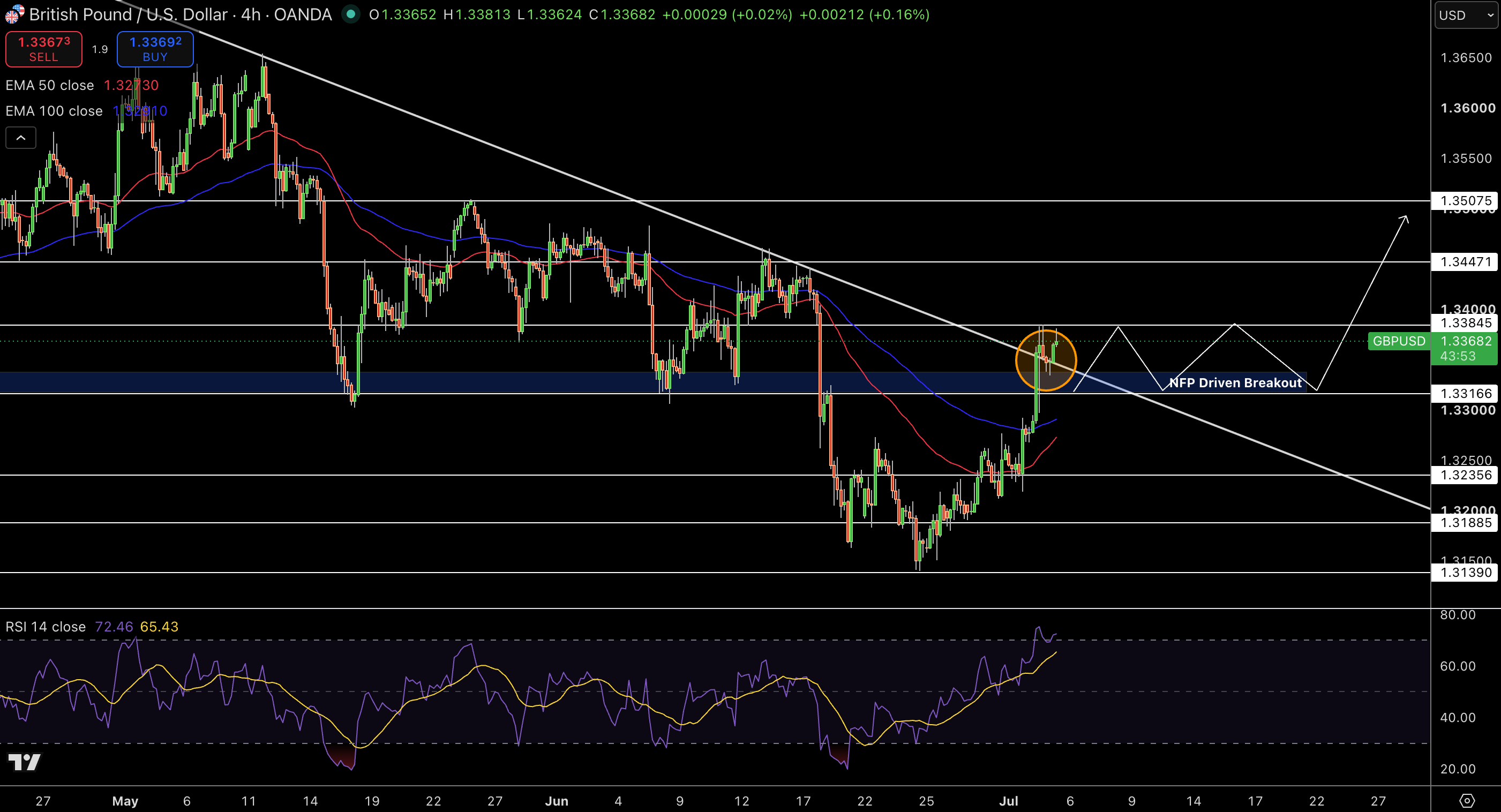Click the RSI moving average value 65.43

pos(159,627)
